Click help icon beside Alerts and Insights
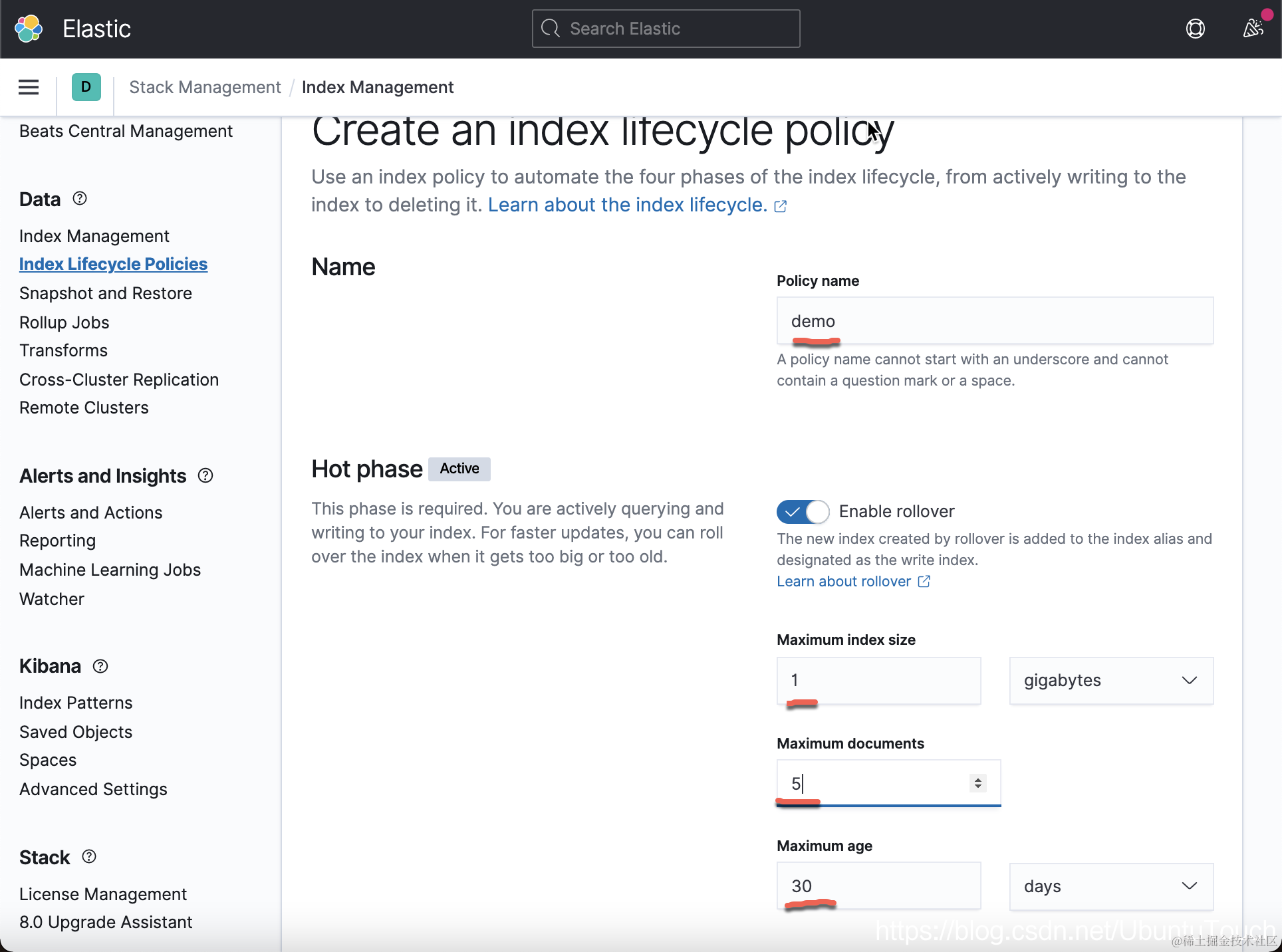Viewport: 1282px width, 952px height. click(x=205, y=476)
